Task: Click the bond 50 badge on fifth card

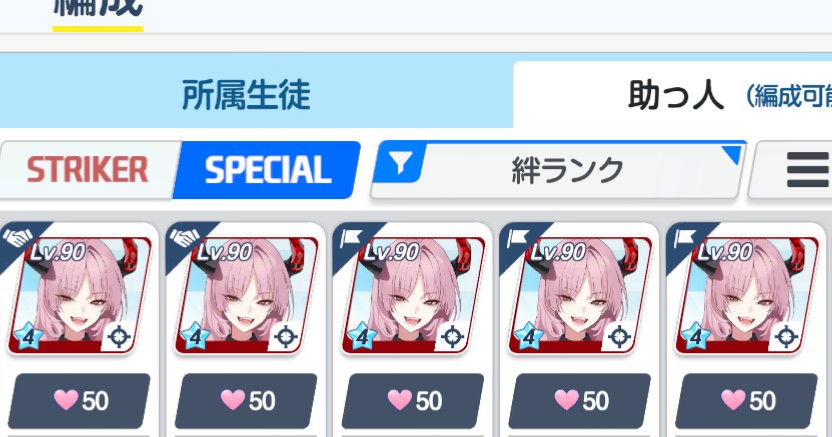Action: coord(747,401)
